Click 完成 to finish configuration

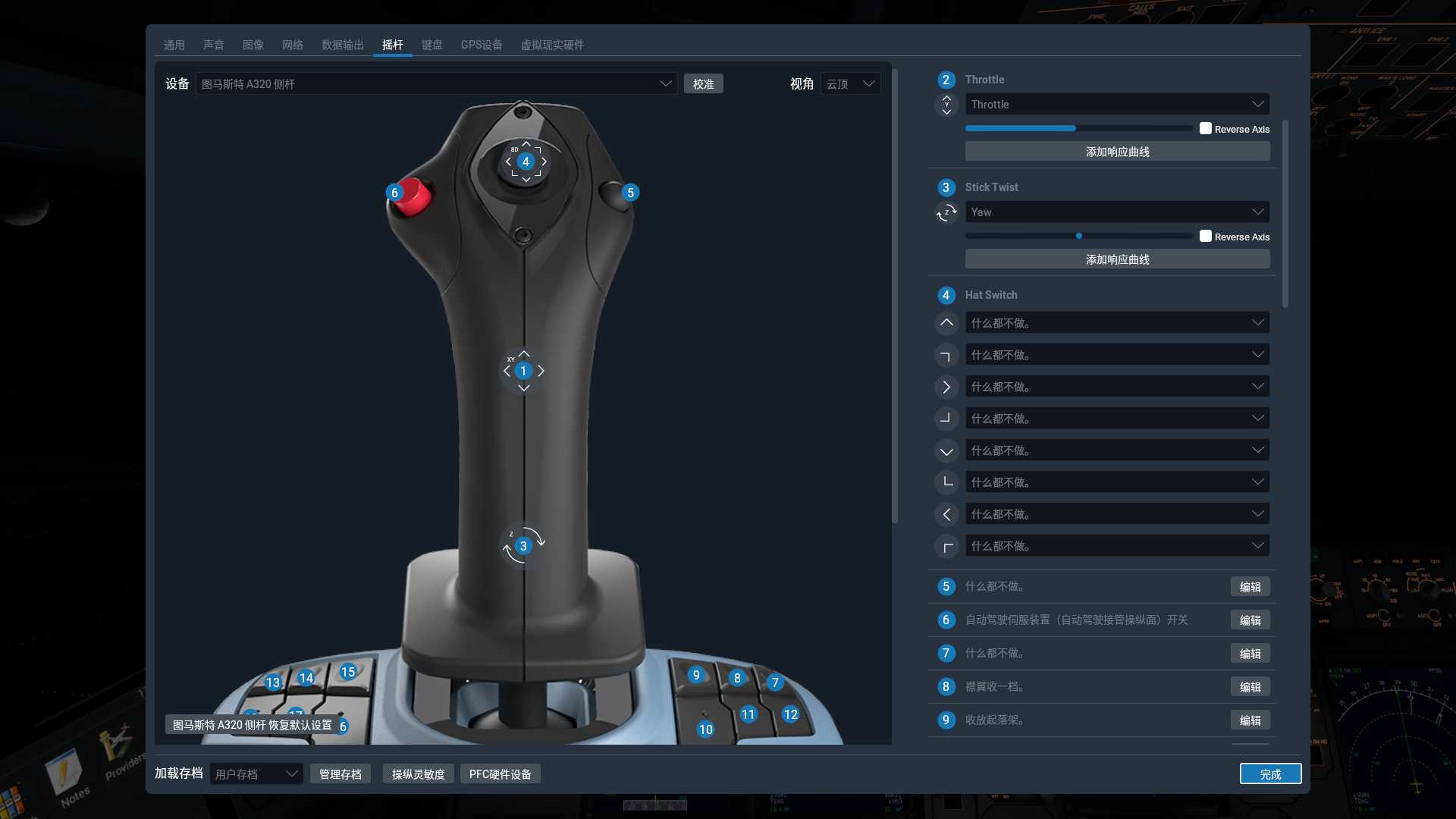(1270, 773)
